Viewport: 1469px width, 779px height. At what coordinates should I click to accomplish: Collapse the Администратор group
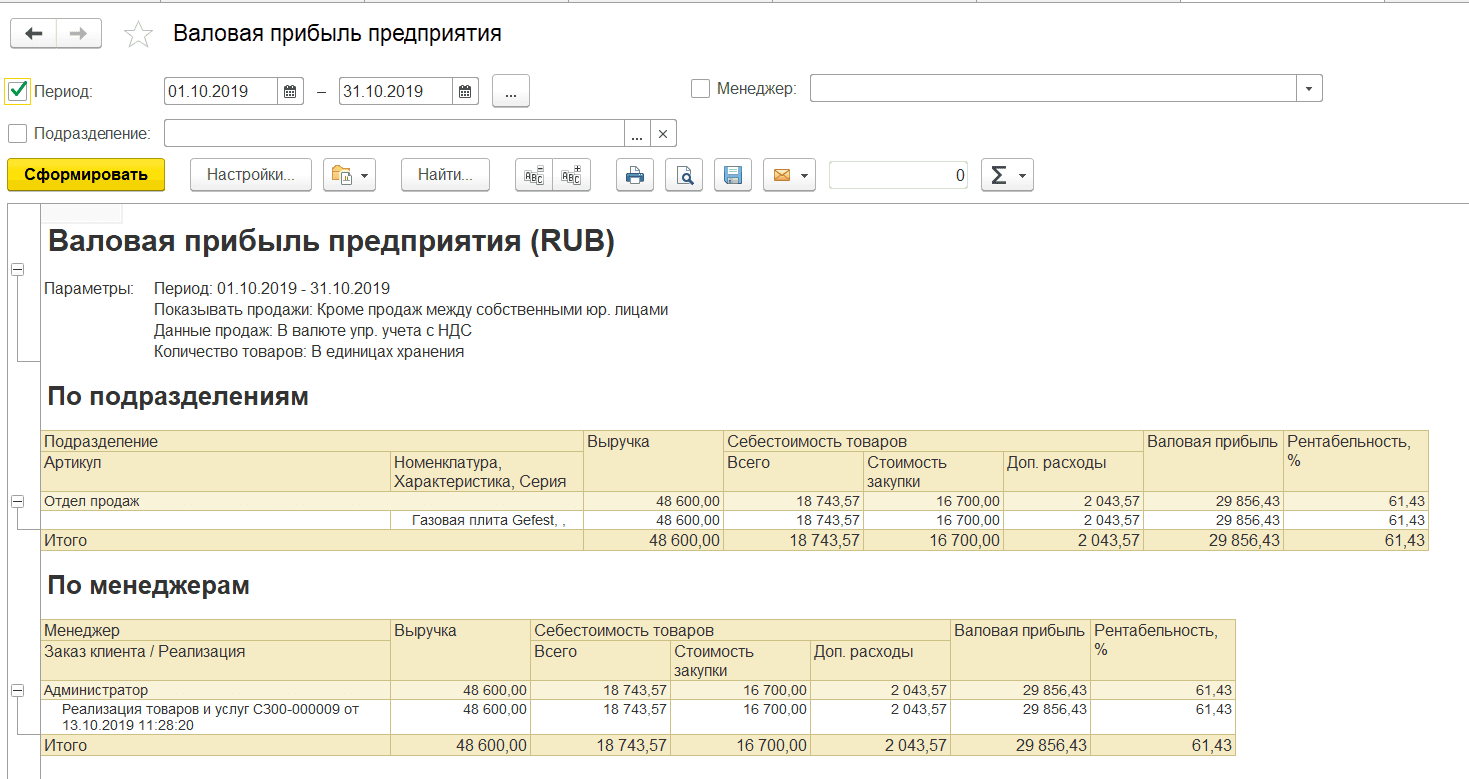(17, 690)
